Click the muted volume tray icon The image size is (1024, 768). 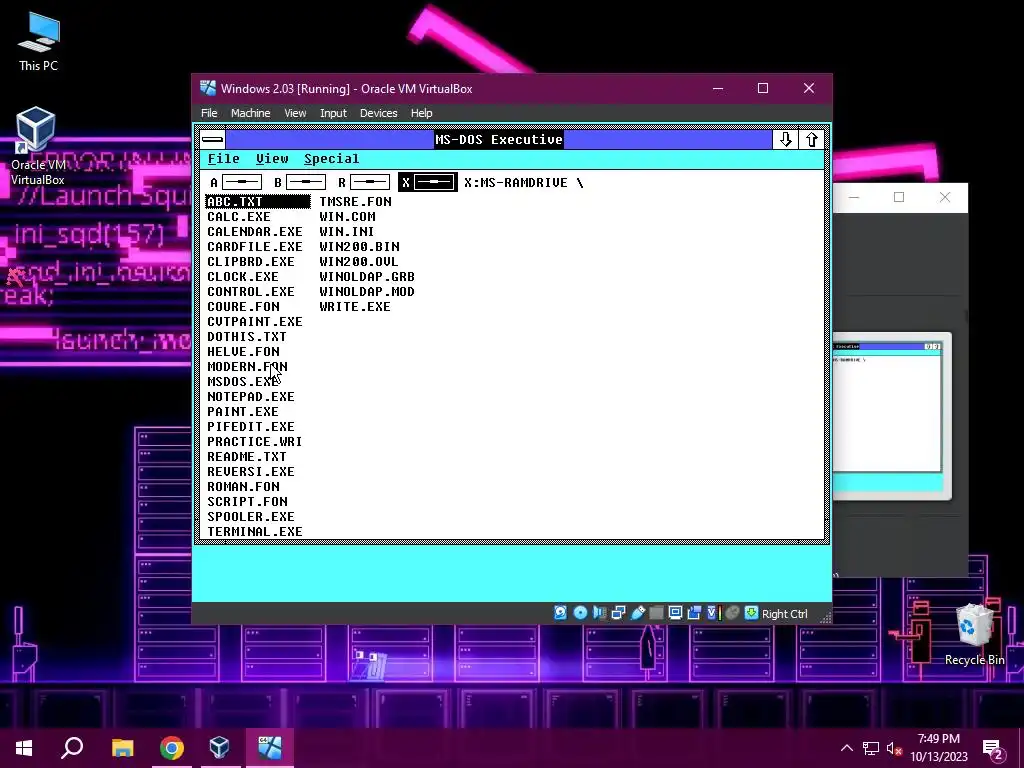click(894, 748)
